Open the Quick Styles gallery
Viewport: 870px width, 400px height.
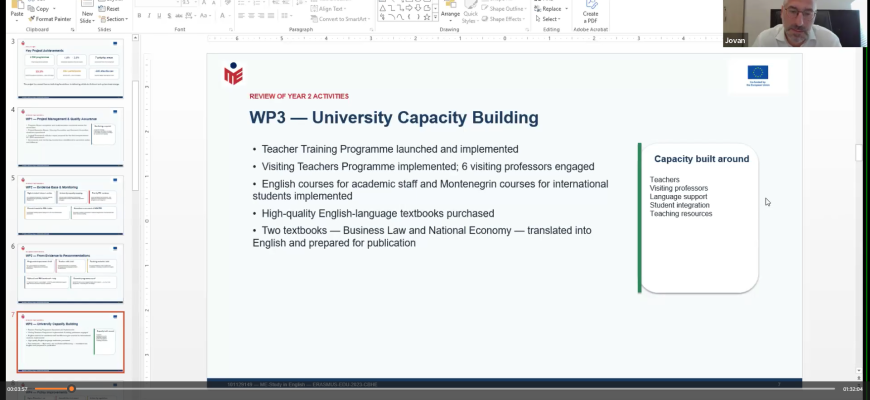coord(471,12)
